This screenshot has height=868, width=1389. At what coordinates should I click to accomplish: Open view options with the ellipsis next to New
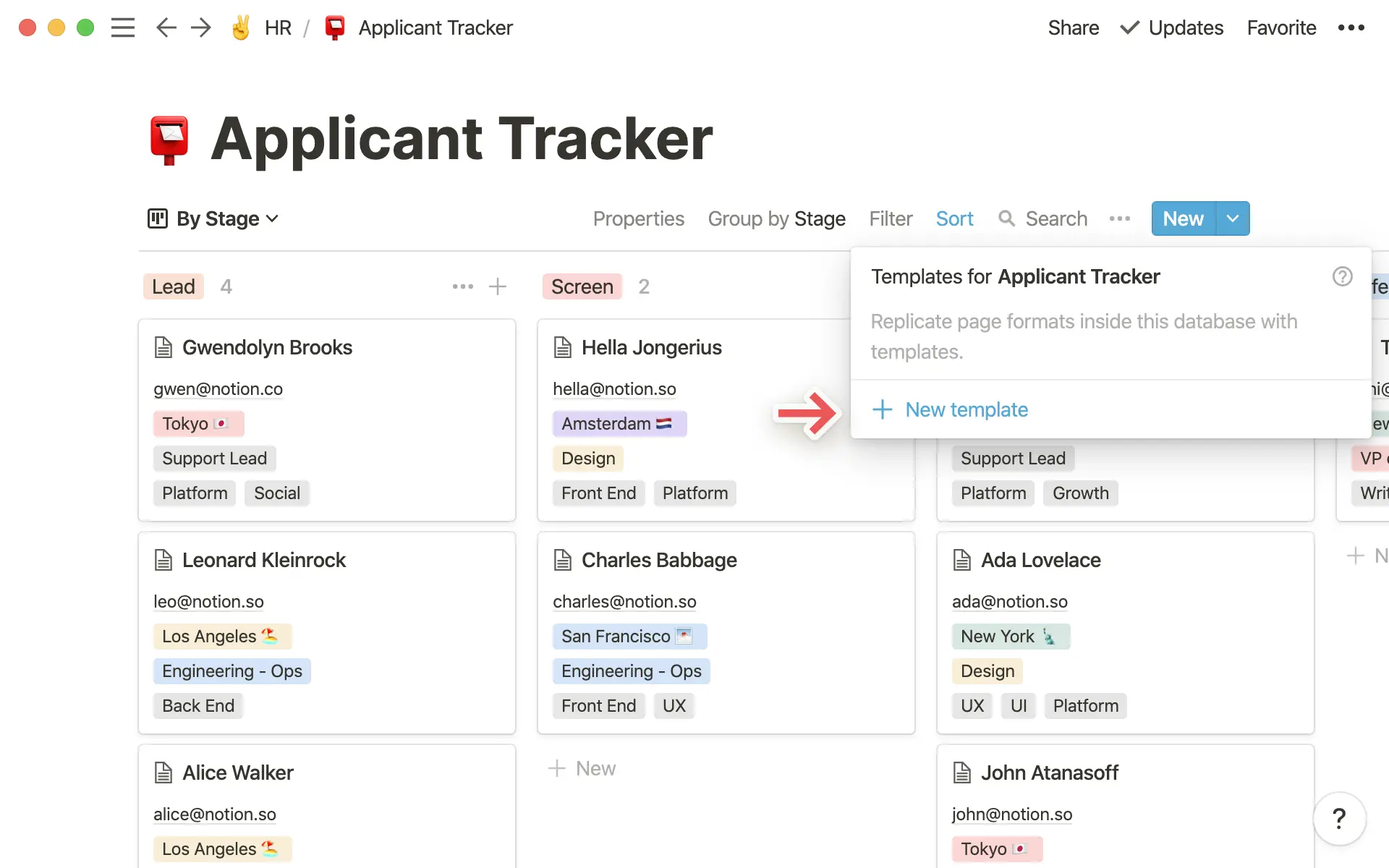click(x=1119, y=218)
